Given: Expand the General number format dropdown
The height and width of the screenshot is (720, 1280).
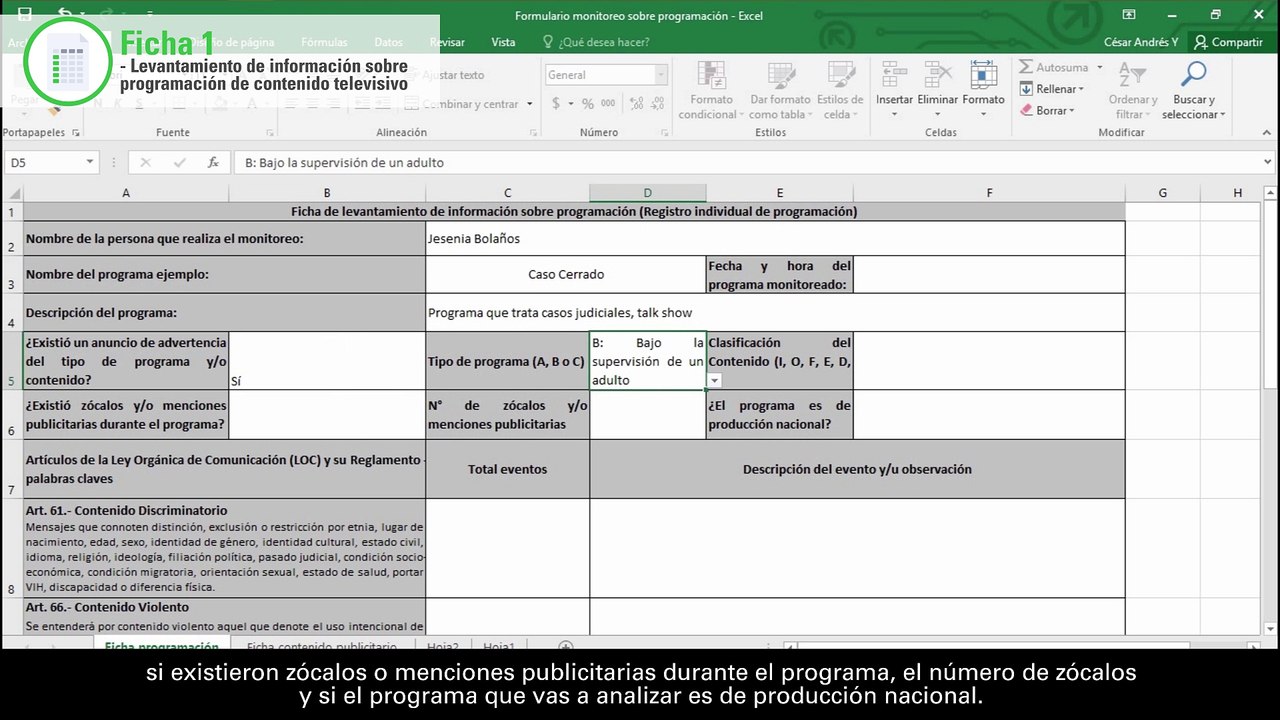Looking at the screenshot, I should pos(661,75).
